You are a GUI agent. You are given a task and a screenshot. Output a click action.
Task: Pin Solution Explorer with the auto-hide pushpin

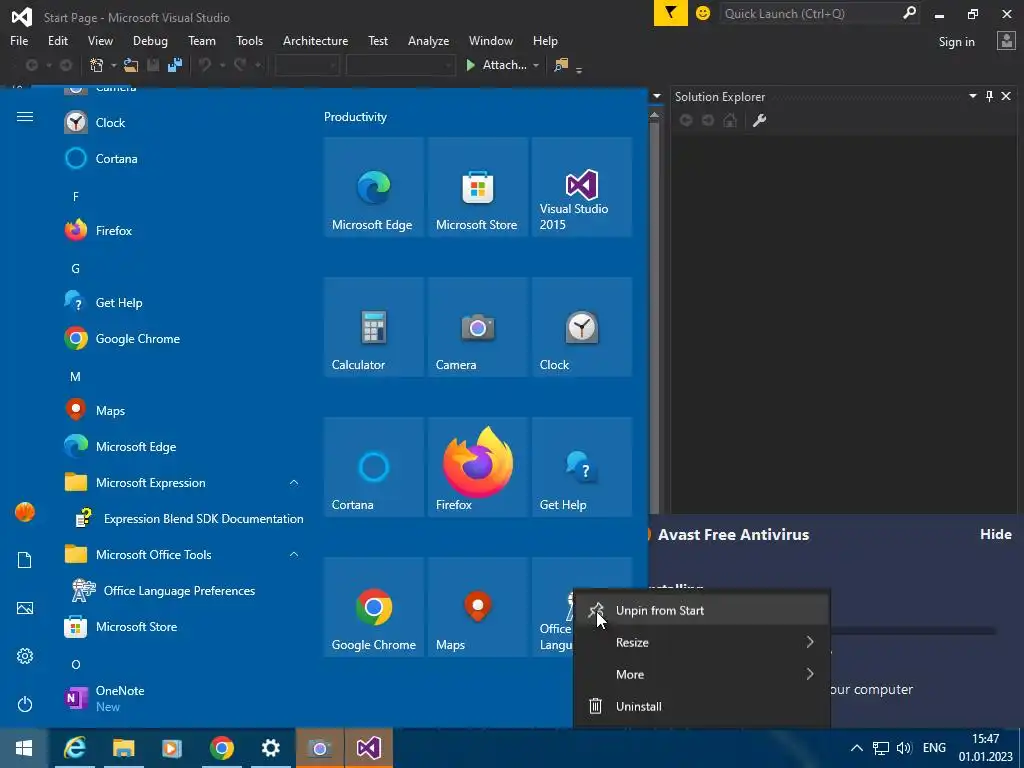989,96
